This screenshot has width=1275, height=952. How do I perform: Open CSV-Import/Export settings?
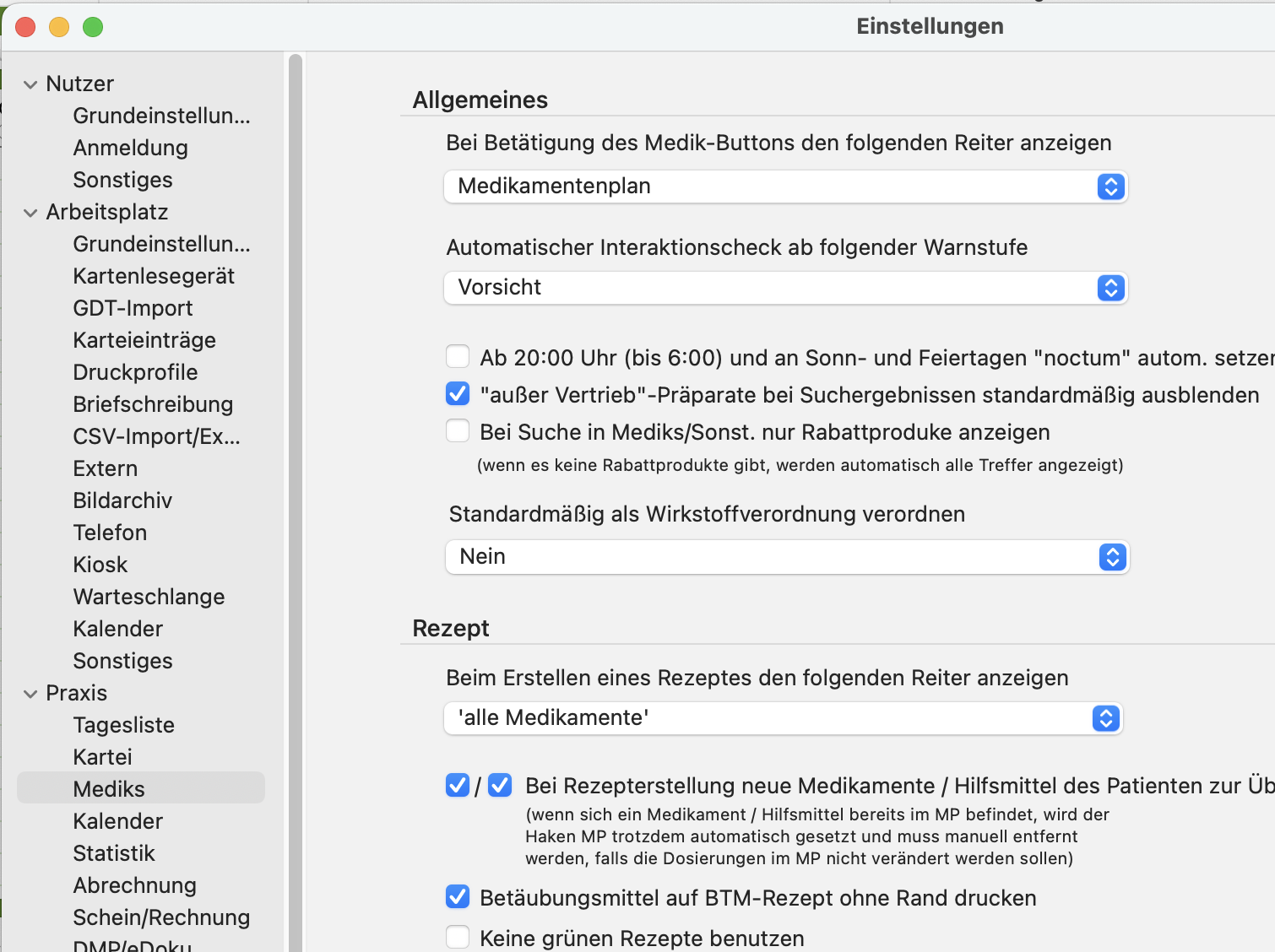[x=156, y=436]
